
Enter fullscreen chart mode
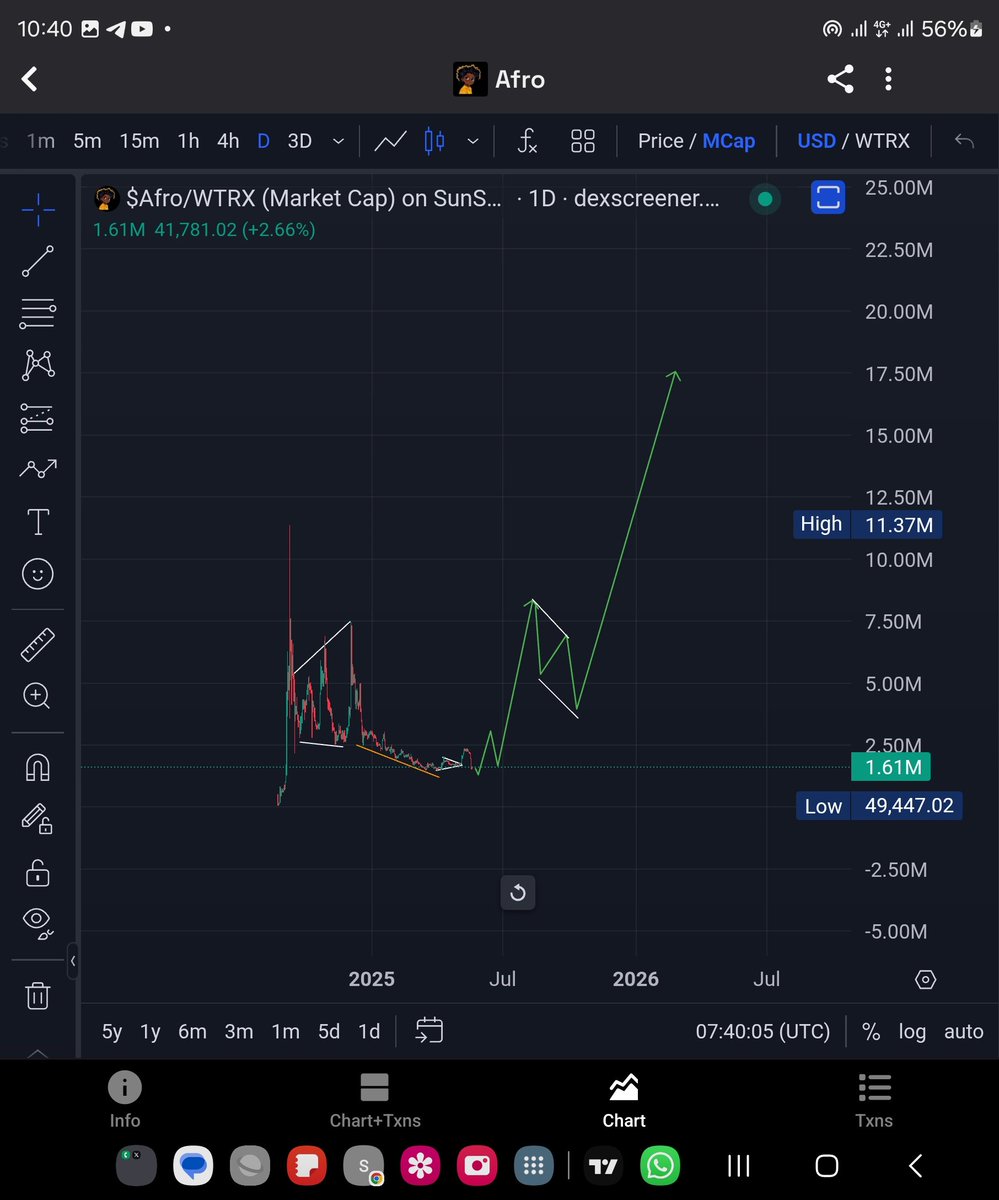(x=828, y=198)
